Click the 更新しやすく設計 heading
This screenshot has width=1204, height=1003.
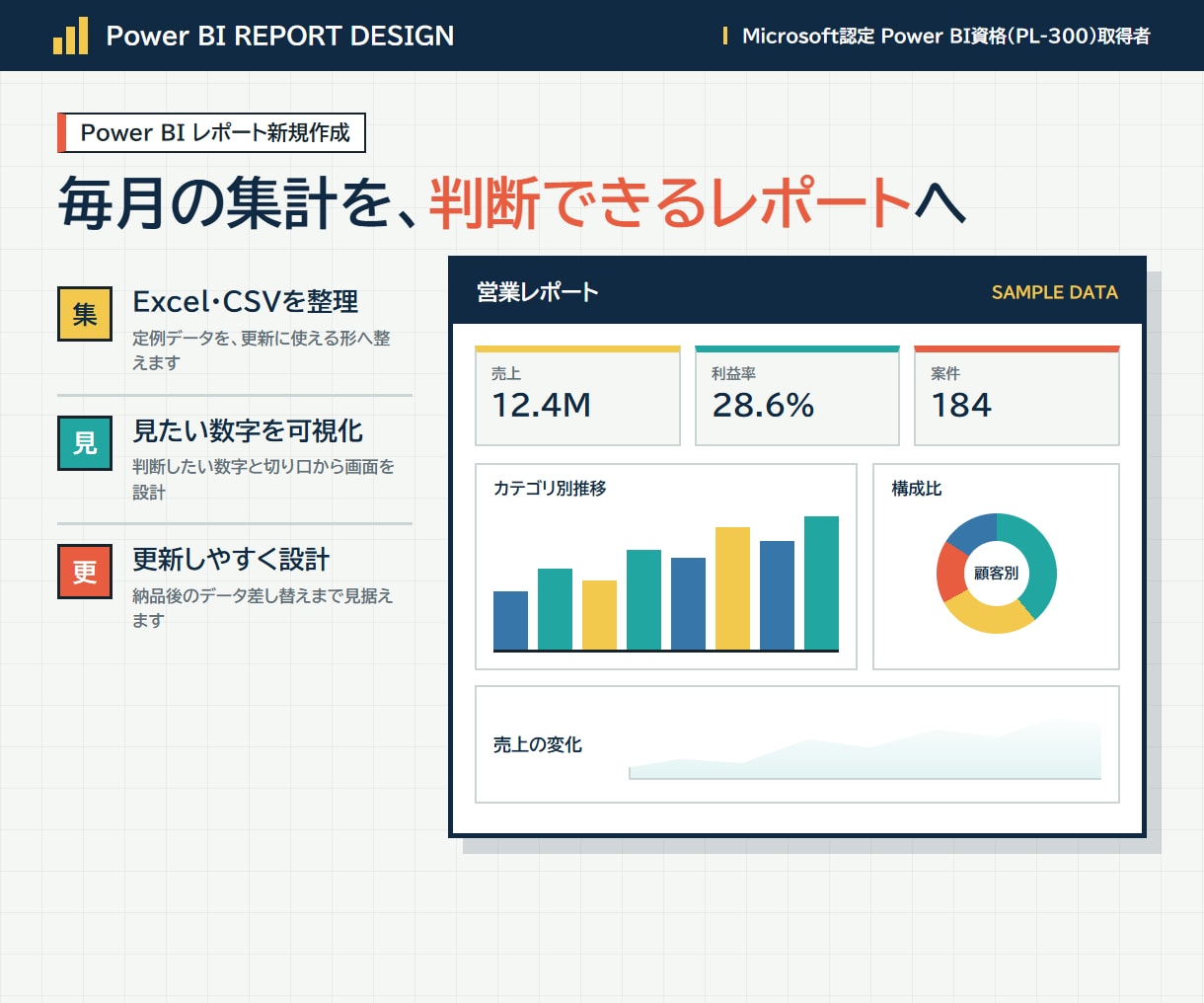pyautogui.click(x=231, y=560)
